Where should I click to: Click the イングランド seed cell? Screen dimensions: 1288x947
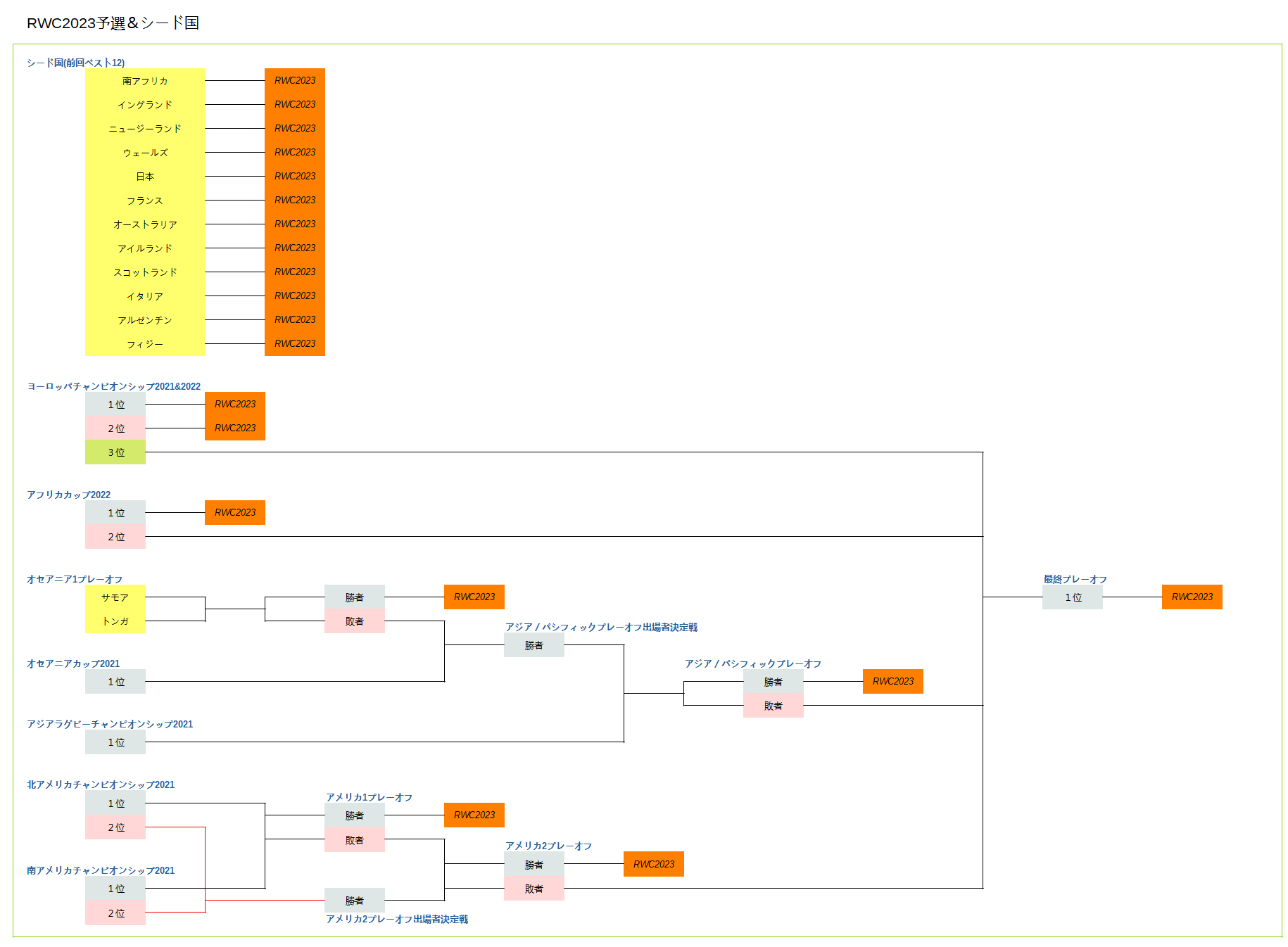point(145,104)
